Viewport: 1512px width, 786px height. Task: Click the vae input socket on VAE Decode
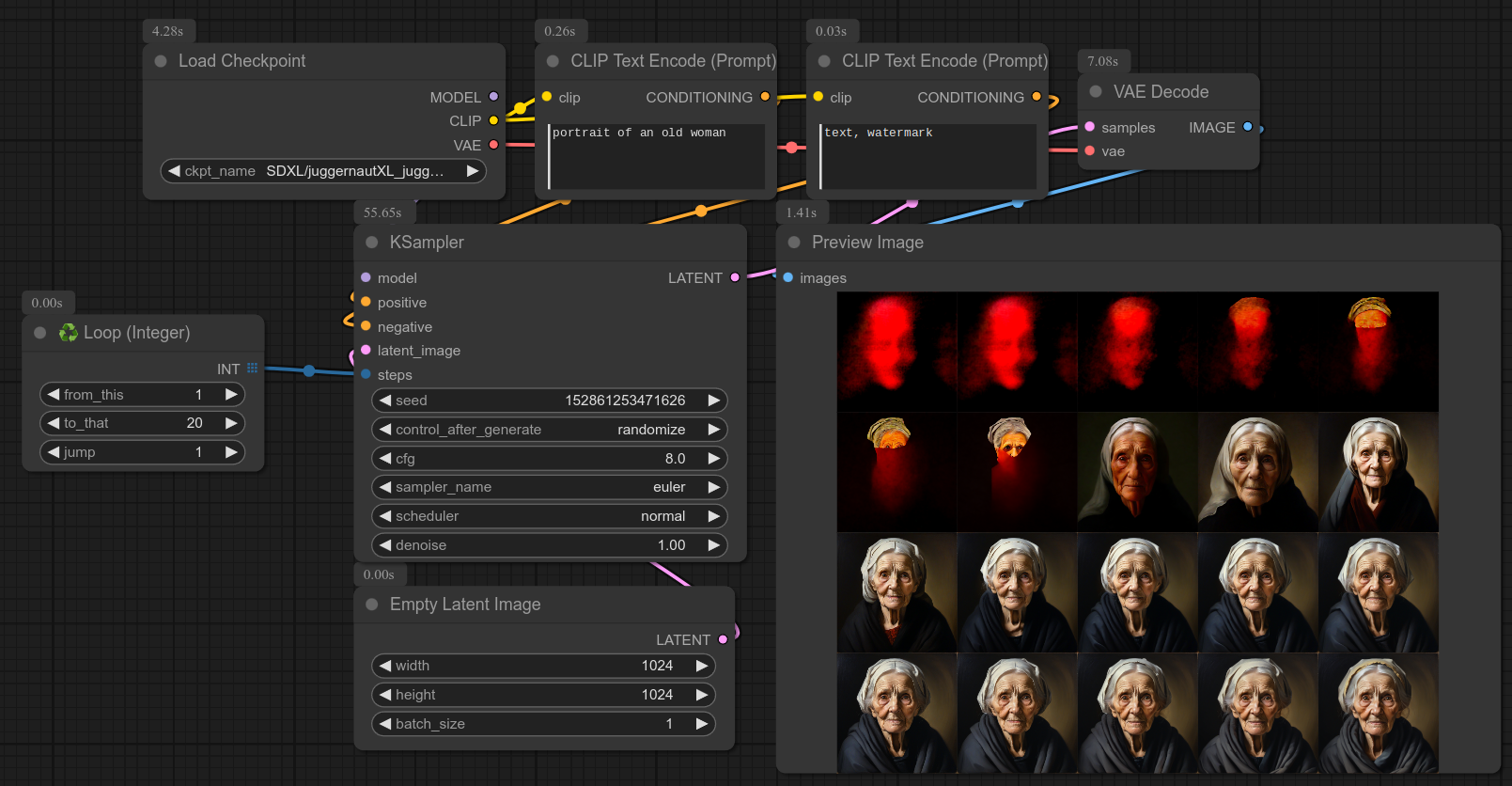1090,150
